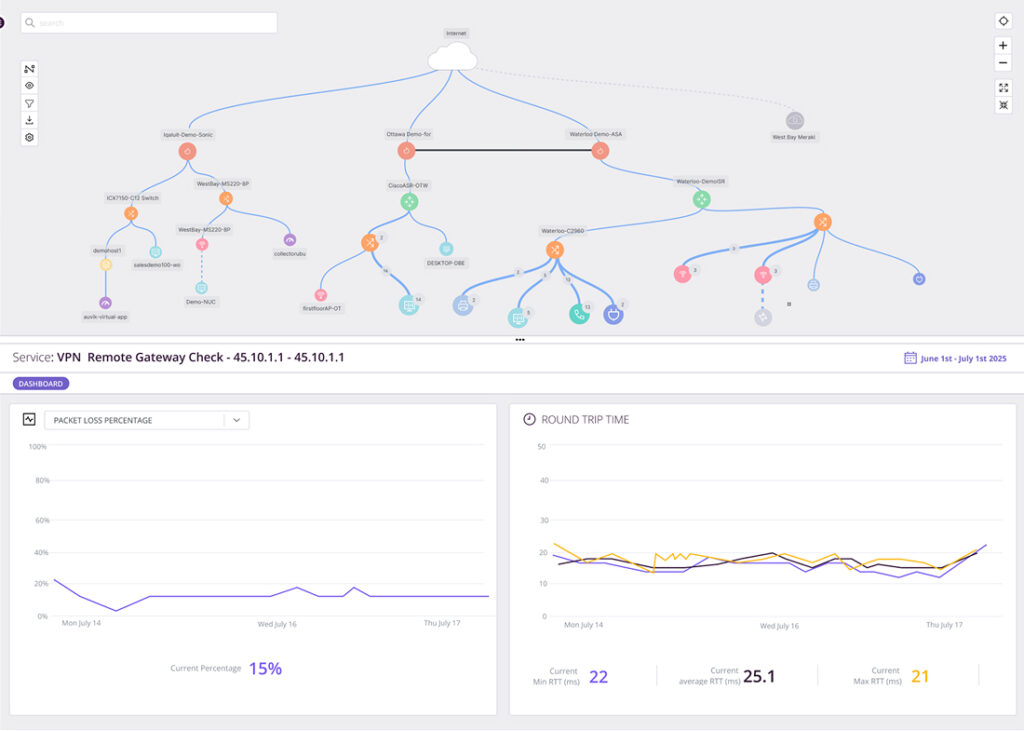Select the WestBay-MS220-8P orange switch node
The image size is (1024, 731).
(x=226, y=199)
